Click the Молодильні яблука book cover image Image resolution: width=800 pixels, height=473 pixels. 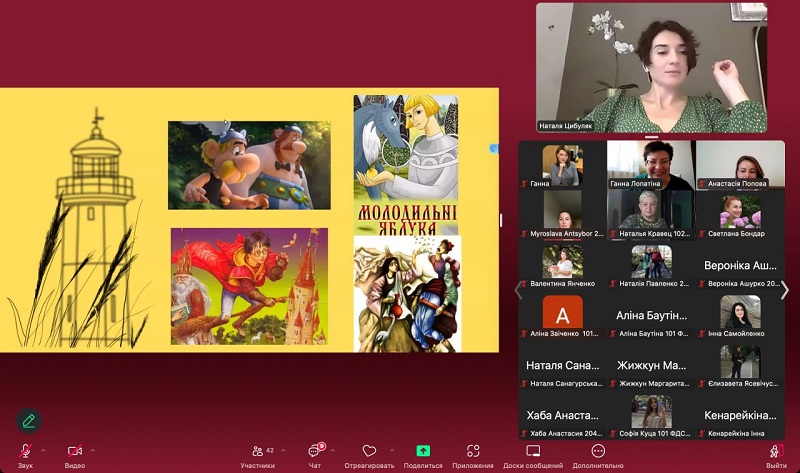[x=405, y=164]
